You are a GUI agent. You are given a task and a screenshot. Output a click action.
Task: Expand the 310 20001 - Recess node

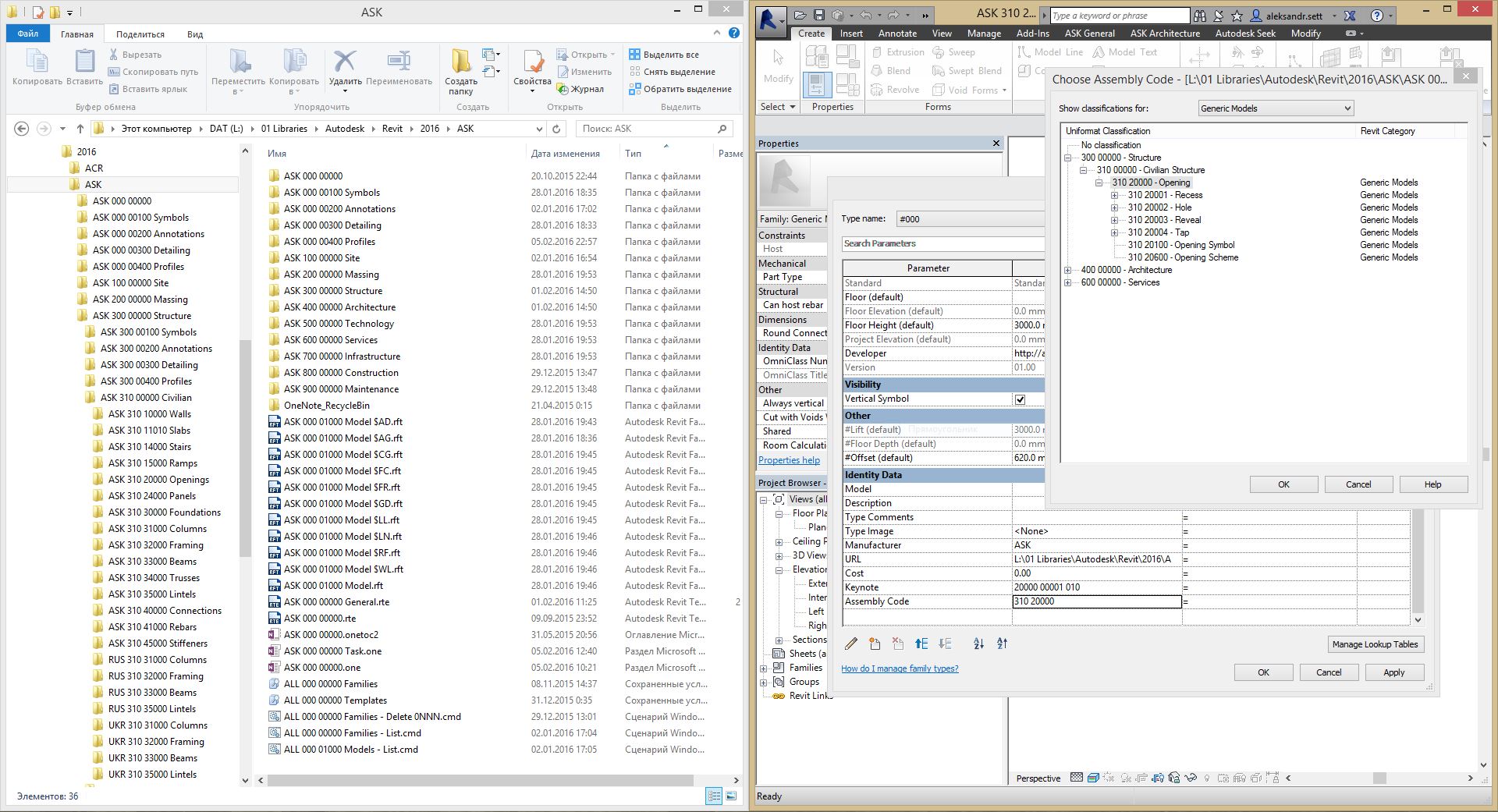[x=1113, y=195]
